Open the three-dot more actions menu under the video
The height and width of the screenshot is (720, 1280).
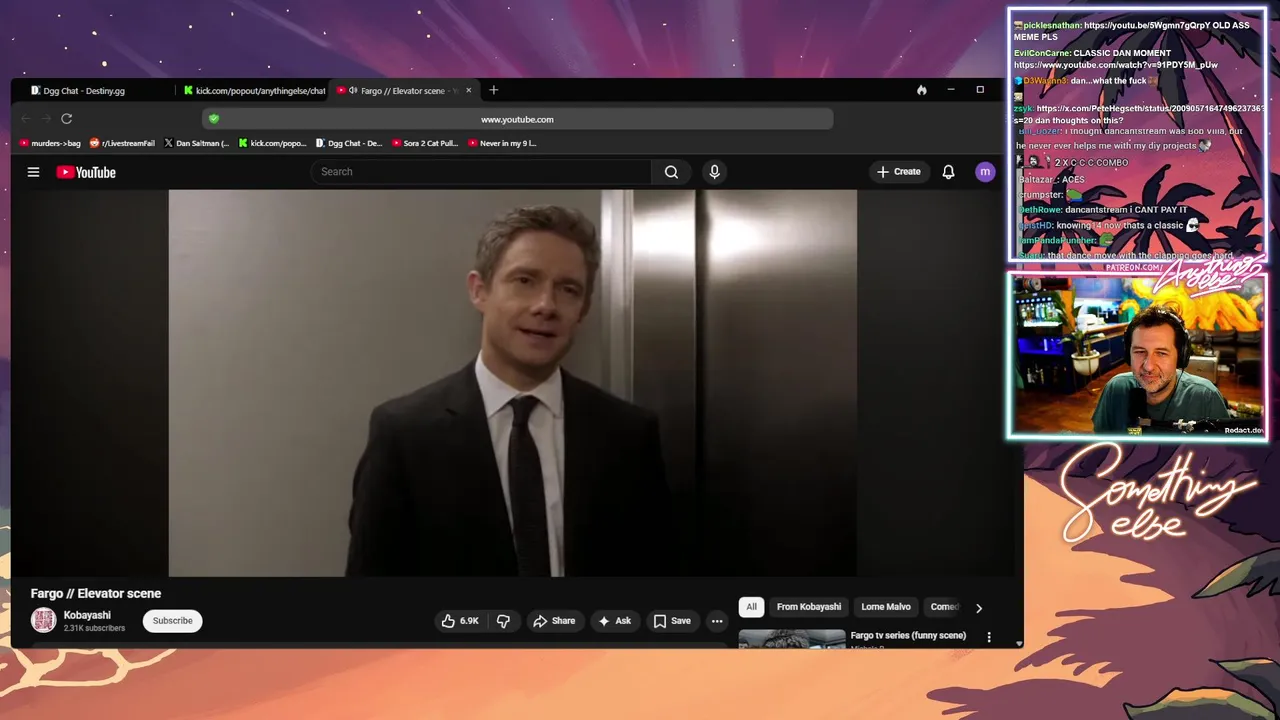click(716, 621)
